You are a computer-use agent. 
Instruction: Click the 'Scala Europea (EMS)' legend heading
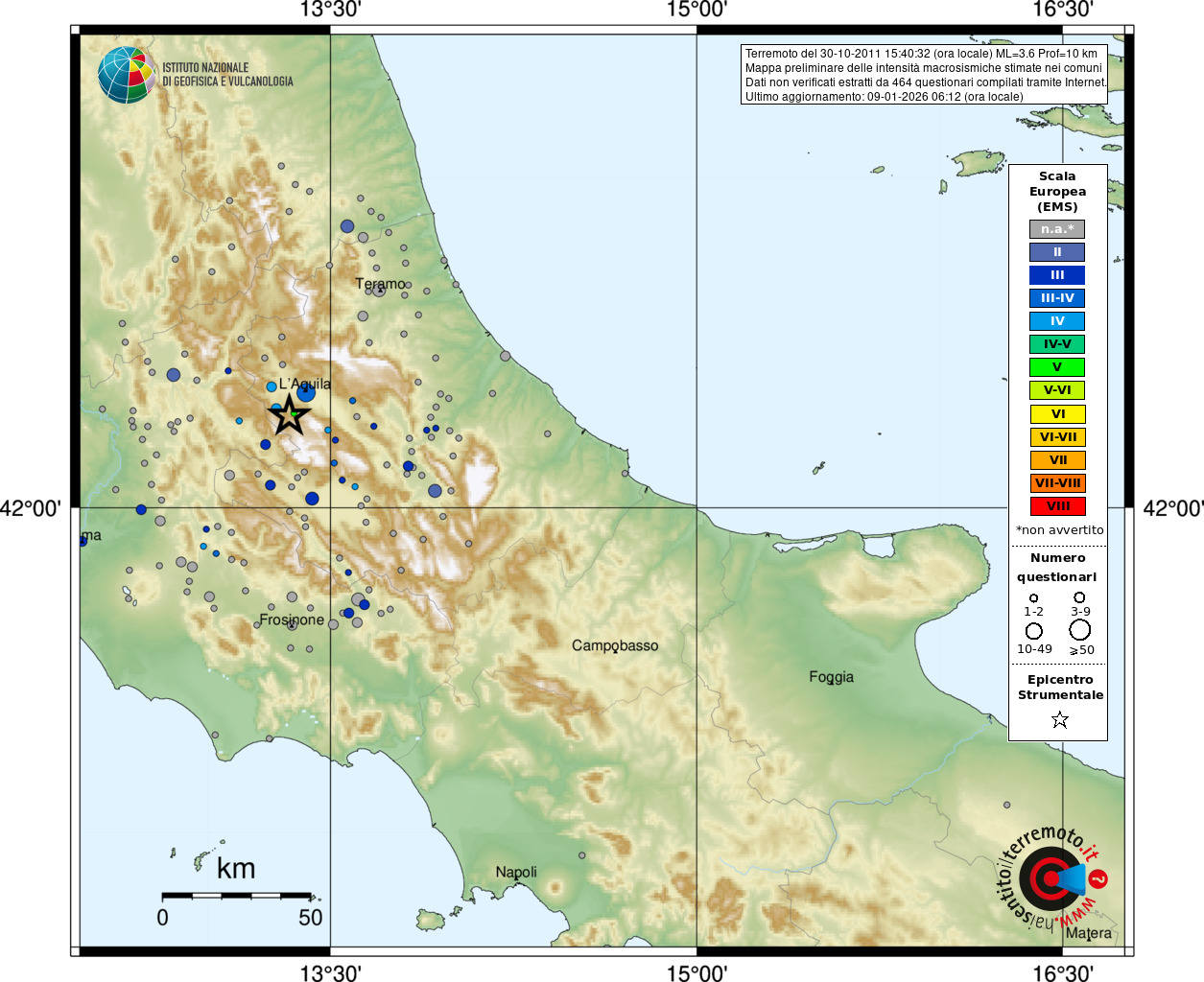pos(1057,192)
